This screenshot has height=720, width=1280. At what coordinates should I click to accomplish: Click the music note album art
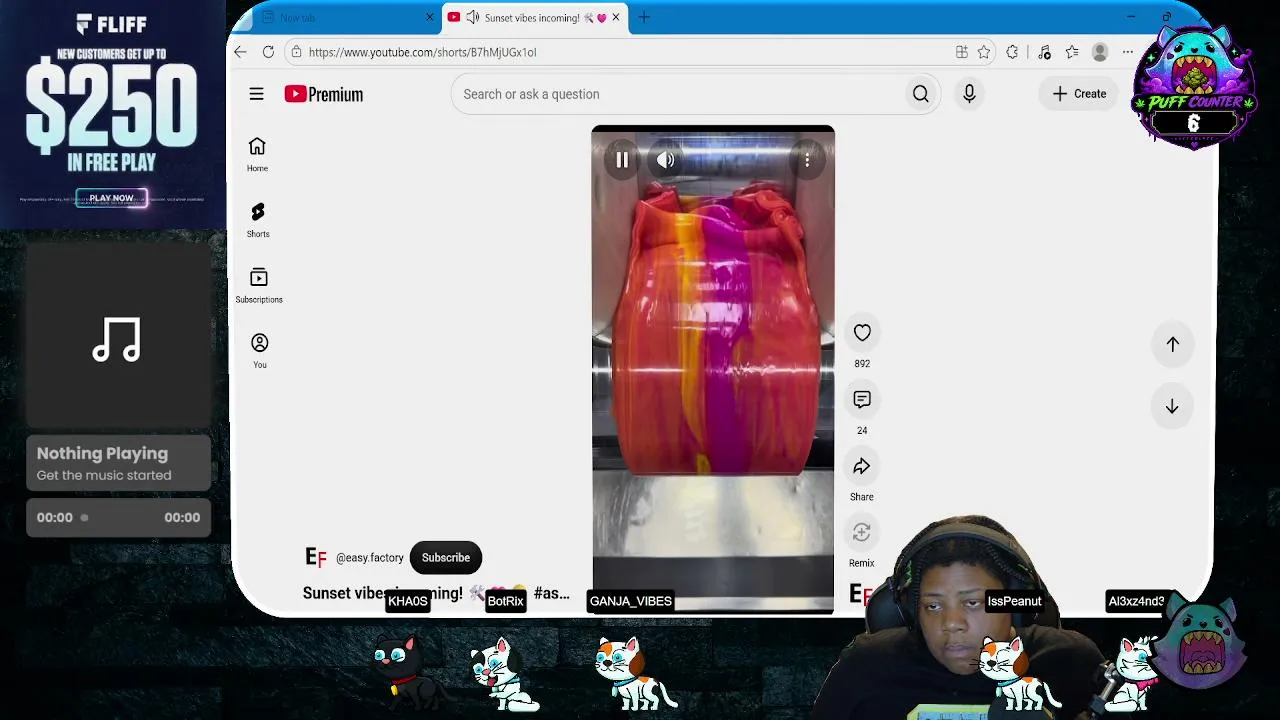[x=117, y=338]
